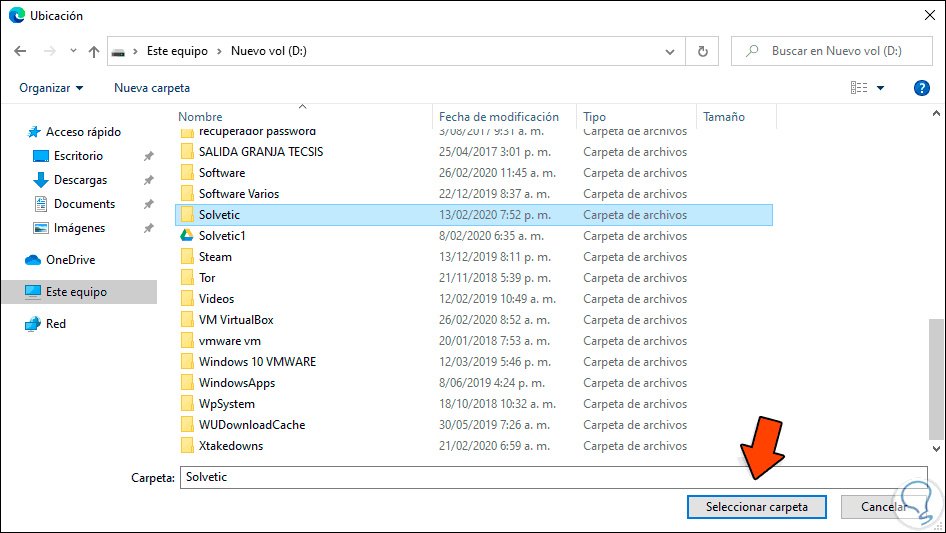Open the help question mark icon

(x=922, y=88)
